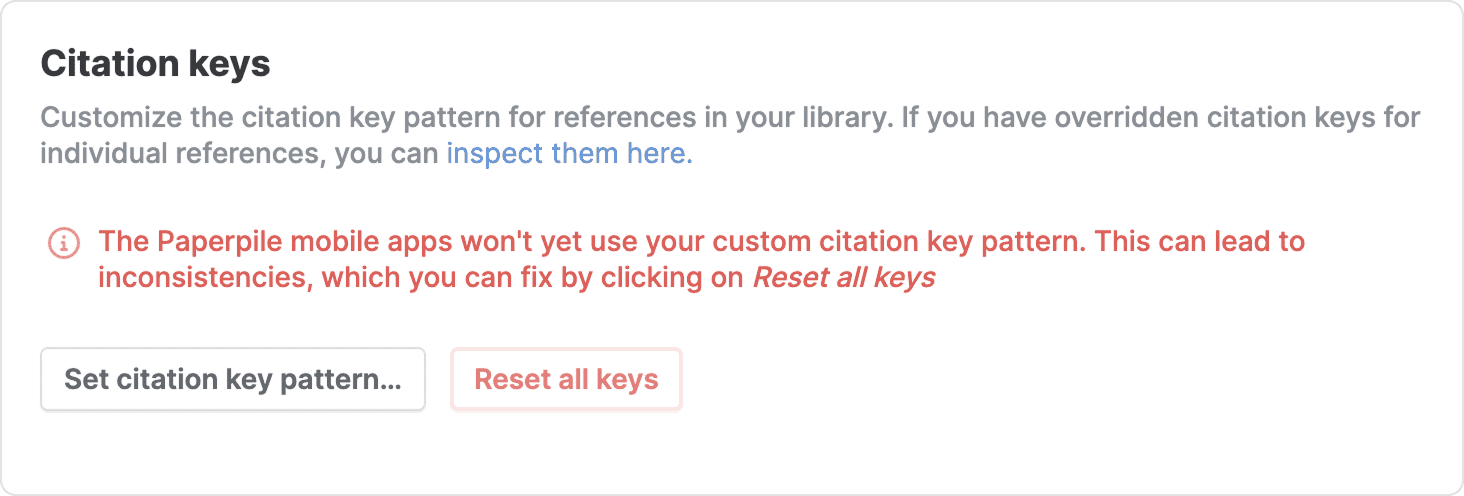This screenshot has width=1464, height=496.
Task: Click the info icon beside the warning
Action: pyautogui.click(x=64, y=242)
